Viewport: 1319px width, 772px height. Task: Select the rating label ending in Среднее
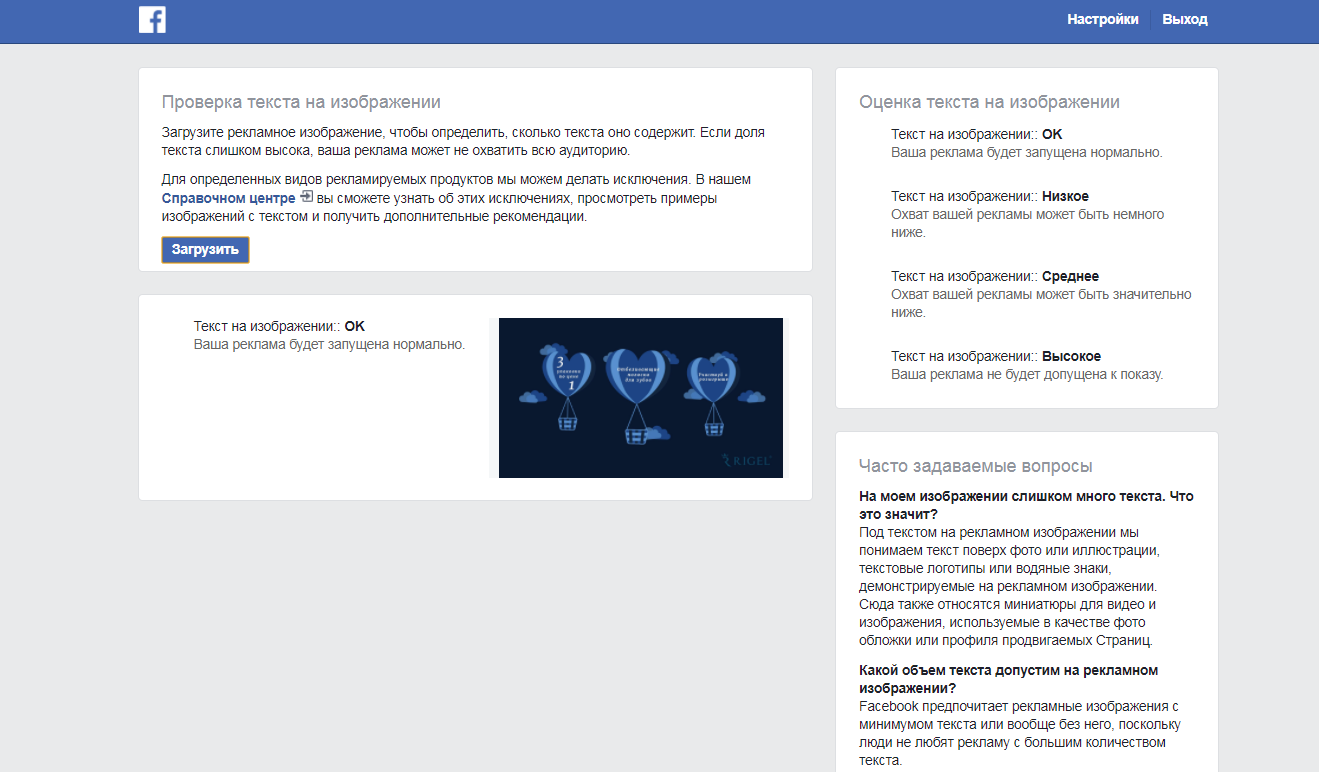[x=995, y=276]
